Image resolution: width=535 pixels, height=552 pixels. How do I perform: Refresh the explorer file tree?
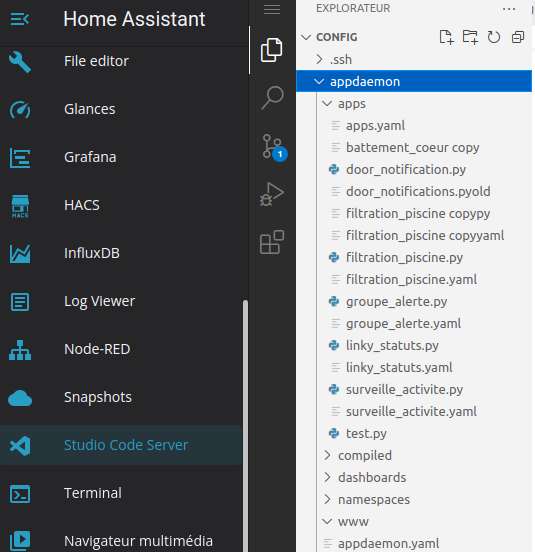(494, 37)
